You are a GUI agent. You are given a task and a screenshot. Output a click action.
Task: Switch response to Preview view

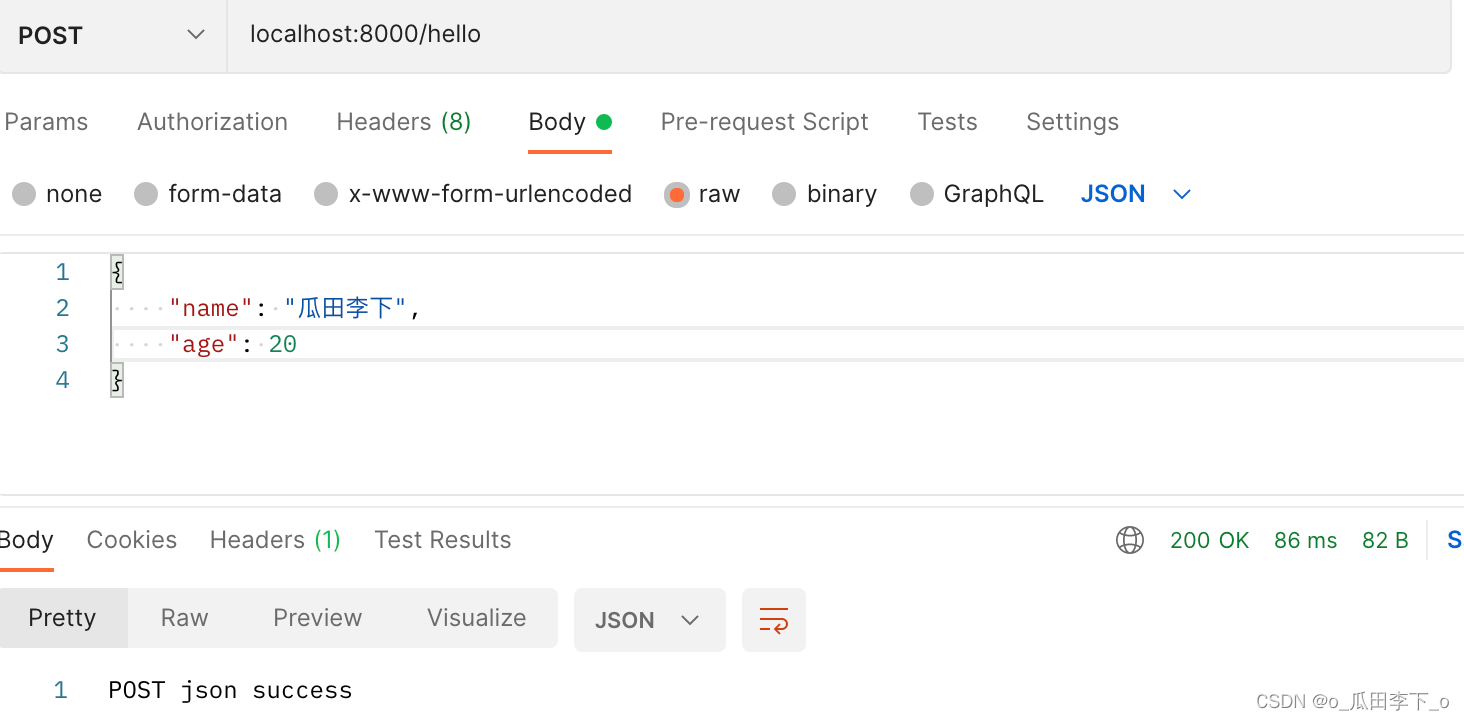pos(317,618)
